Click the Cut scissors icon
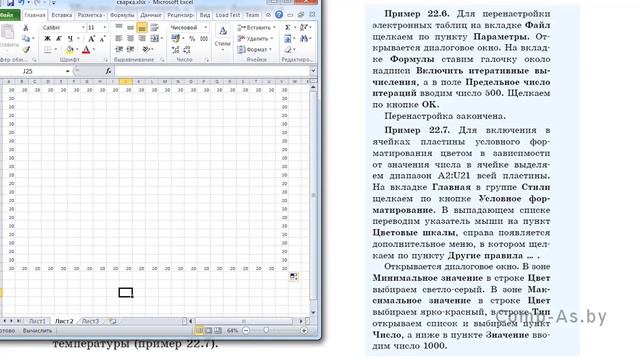640x360 pixels. tap(25, 28)
